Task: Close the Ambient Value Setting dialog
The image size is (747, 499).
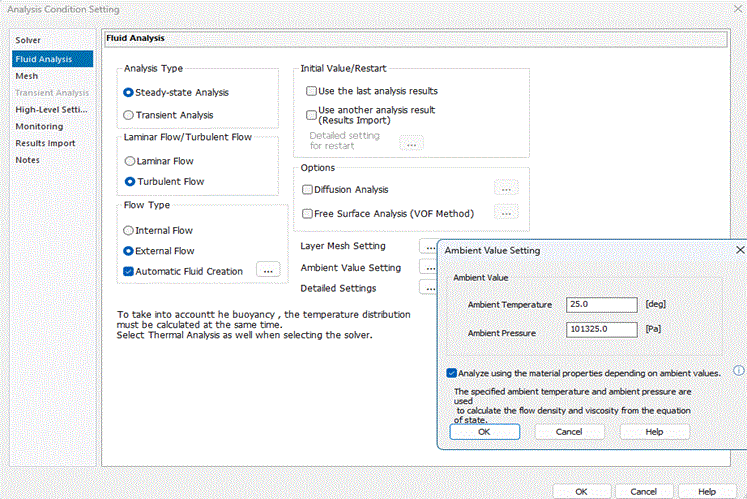Action: tap(739, 250)
